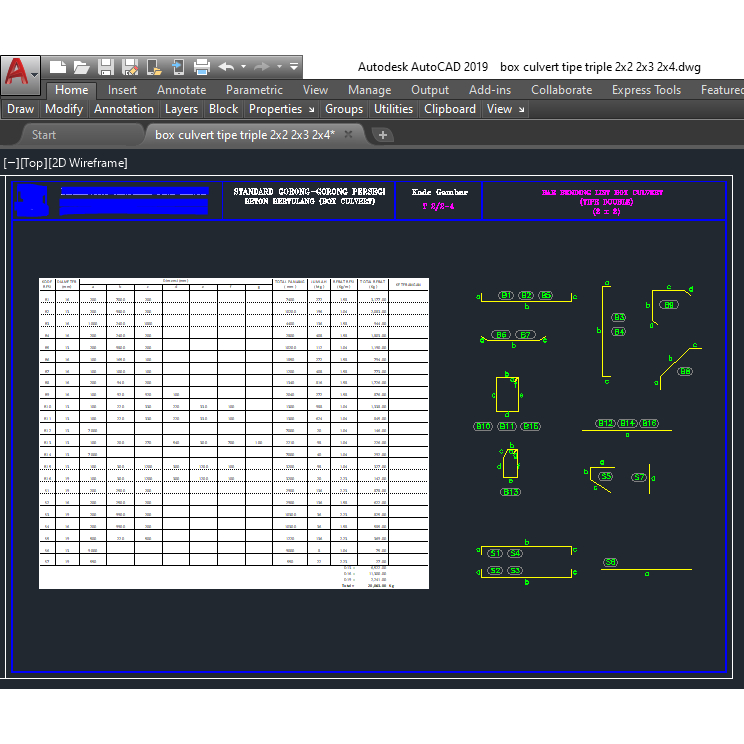Viewport: 744px width, 744px height.
Task: Switch to the Annotate ribbon tab
Action: pos(182,90)
